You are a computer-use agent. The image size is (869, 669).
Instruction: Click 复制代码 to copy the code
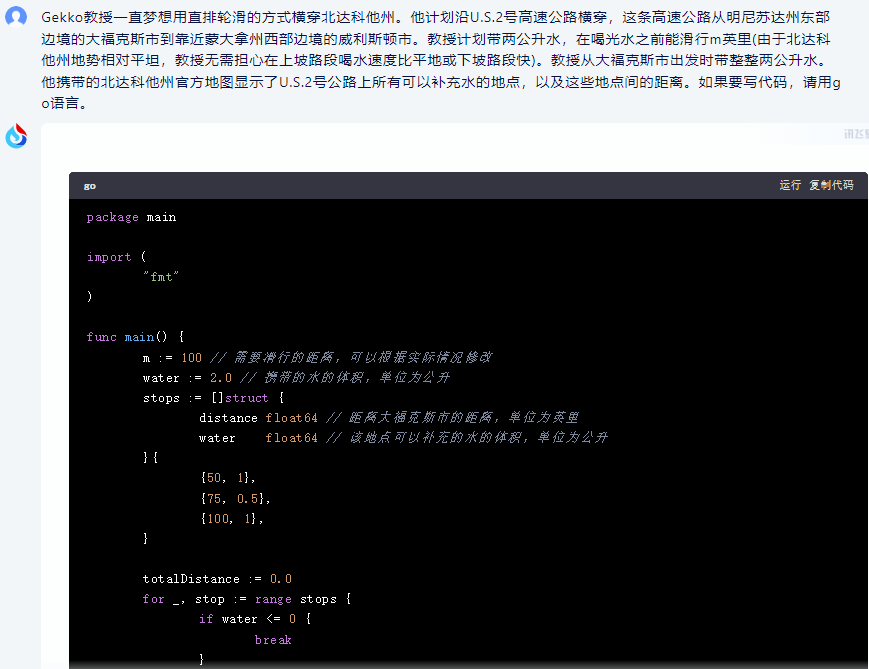click(x=831, y=185)
